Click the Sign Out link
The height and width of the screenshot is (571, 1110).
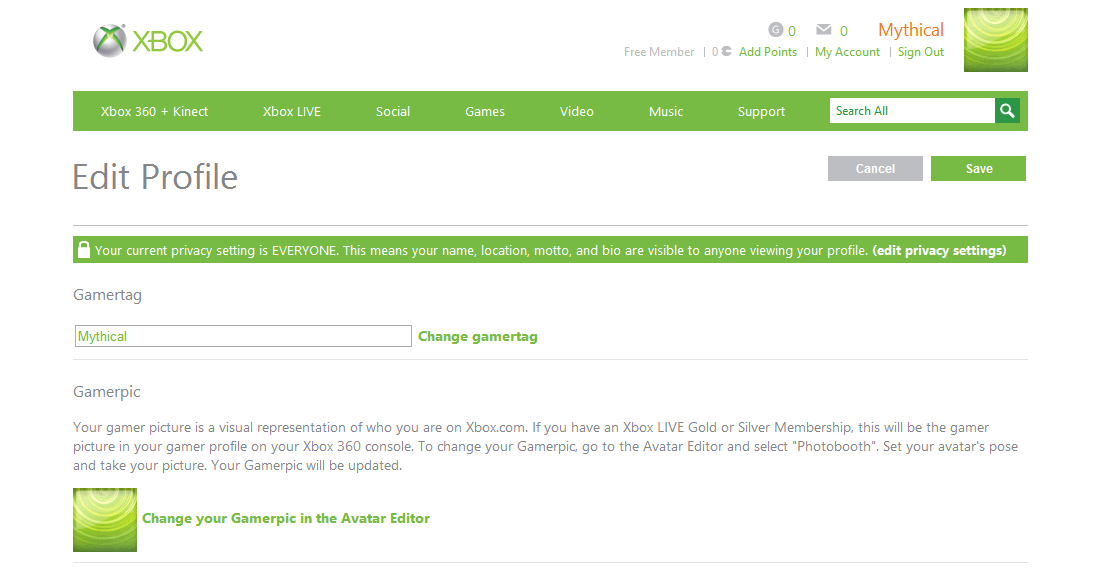(921, 52)
